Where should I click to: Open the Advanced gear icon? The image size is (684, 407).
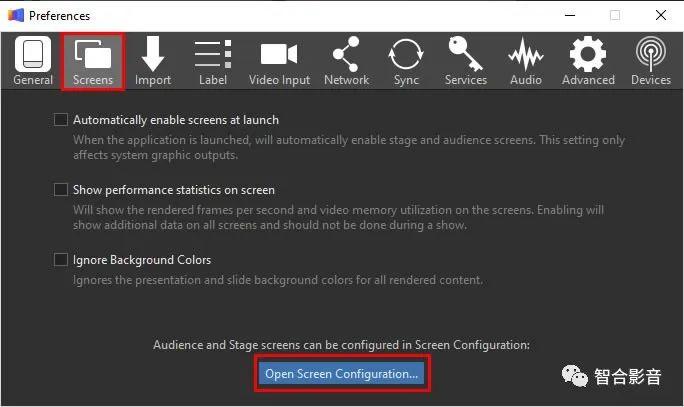click(x=587, y=55)
